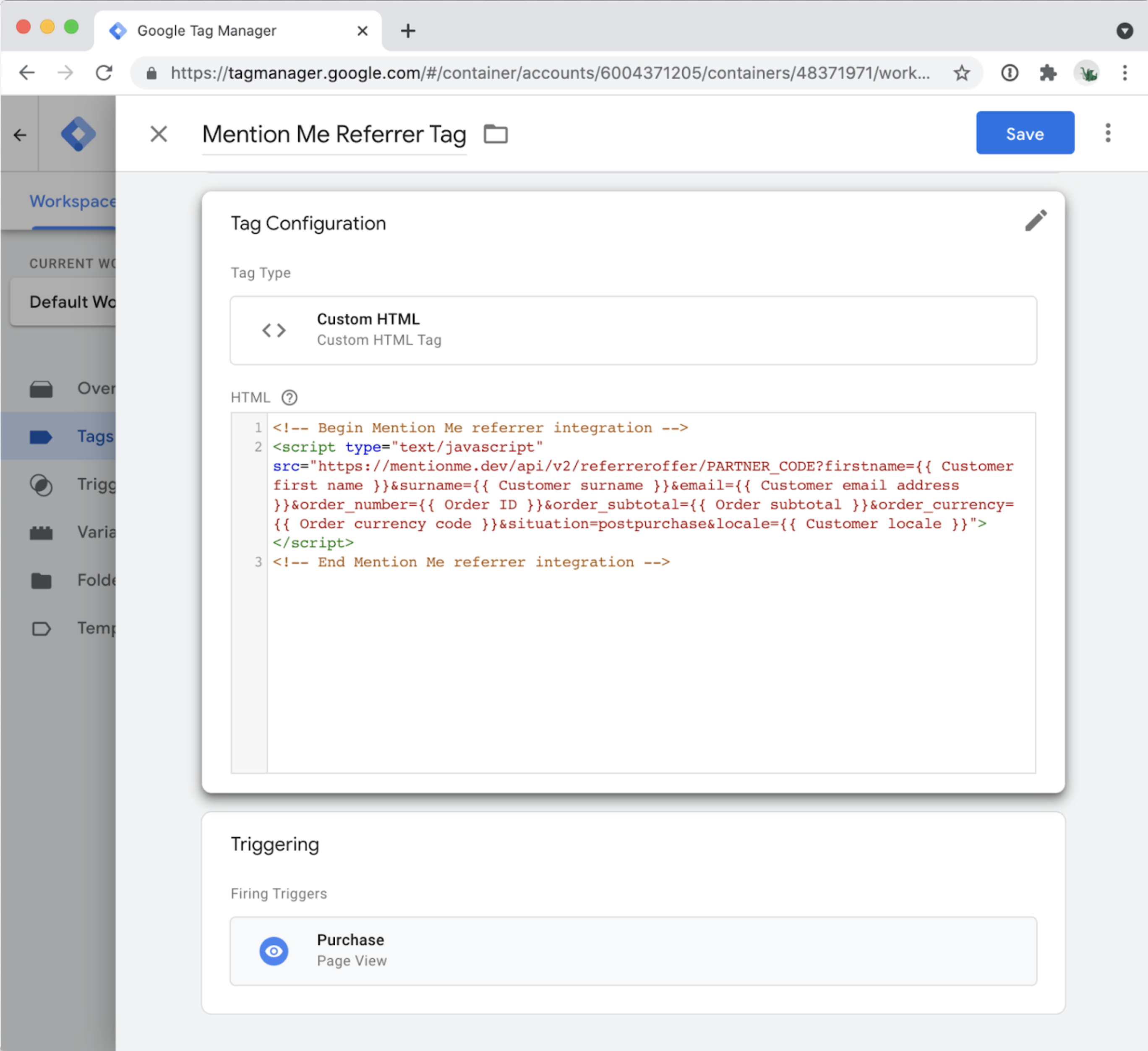
Task: Close the Google Tag Manager tab
Action: (362, 31)
